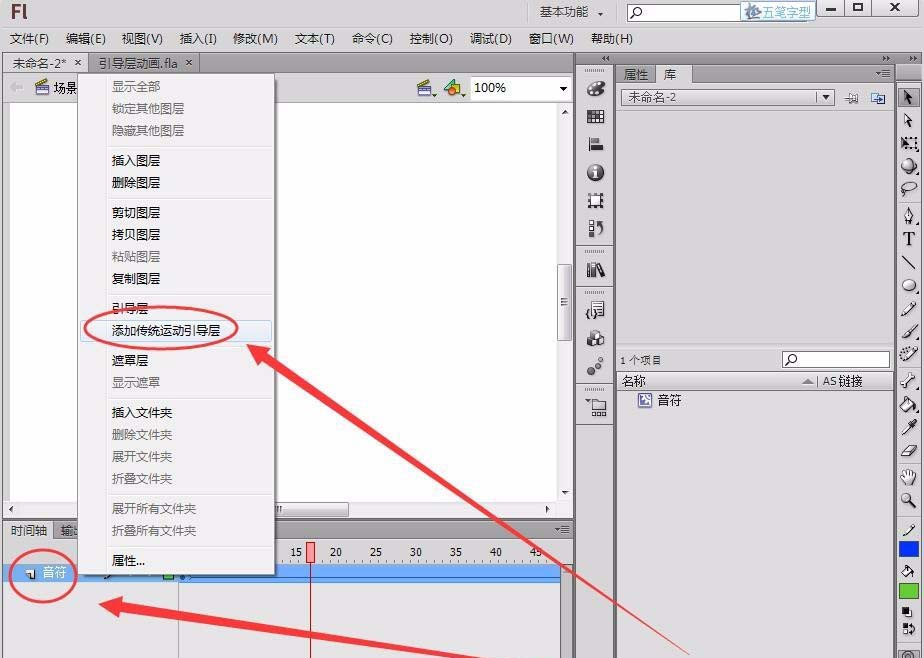Select the Oval tool
Screen dimensions: 924x658
[908, 286]
